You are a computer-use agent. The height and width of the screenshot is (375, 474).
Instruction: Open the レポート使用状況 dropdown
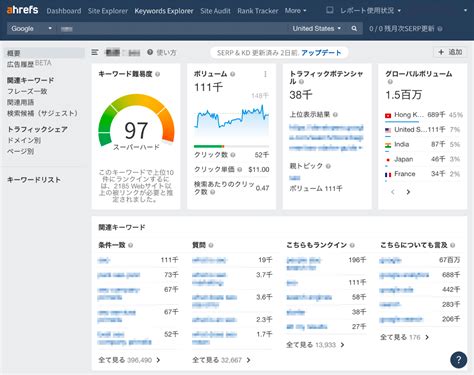[370, 11]
